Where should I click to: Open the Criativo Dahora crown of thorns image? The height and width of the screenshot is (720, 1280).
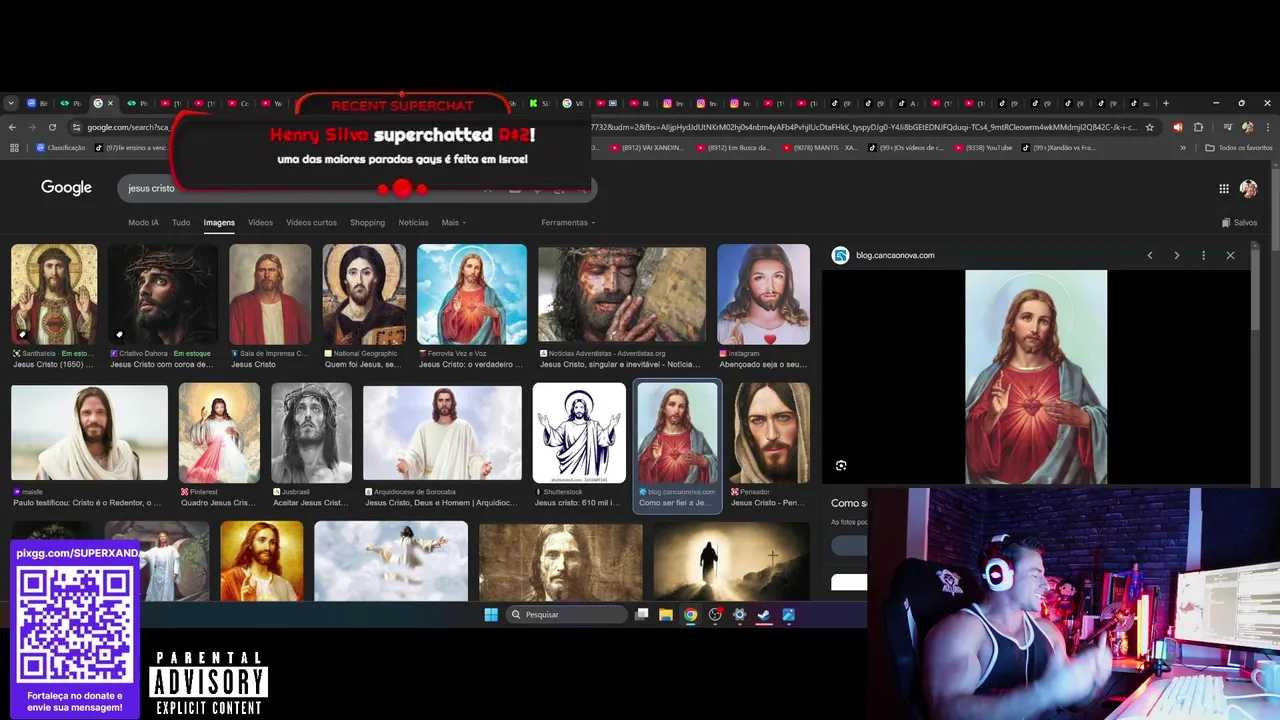coord(162,294)
